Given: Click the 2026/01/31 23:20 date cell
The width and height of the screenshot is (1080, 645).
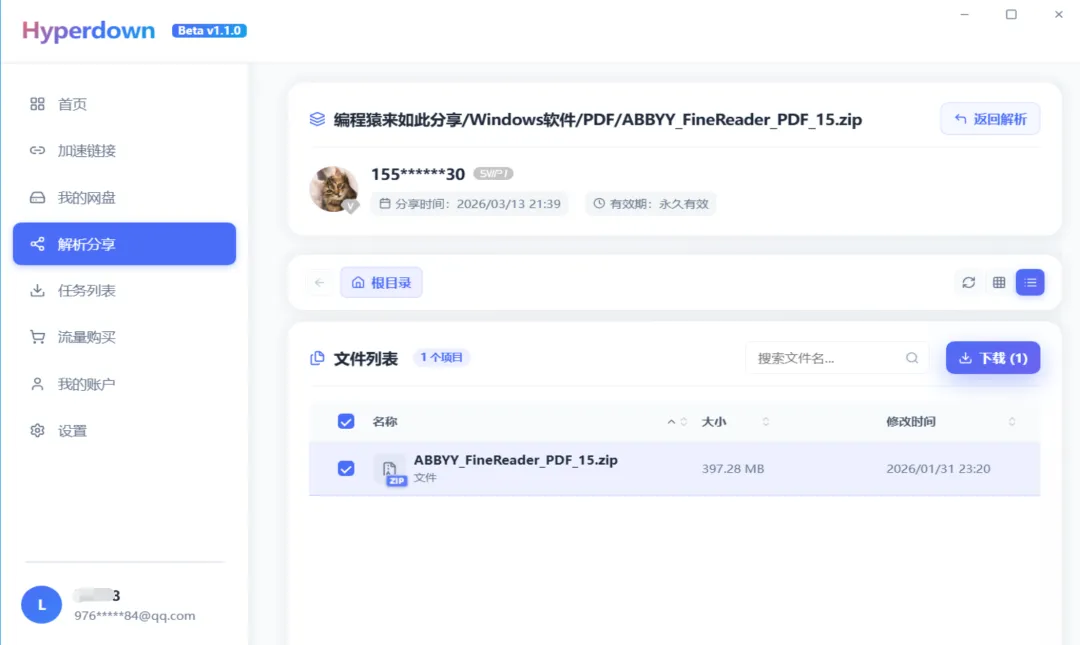Looking at the screenshot, I should 938,469.
